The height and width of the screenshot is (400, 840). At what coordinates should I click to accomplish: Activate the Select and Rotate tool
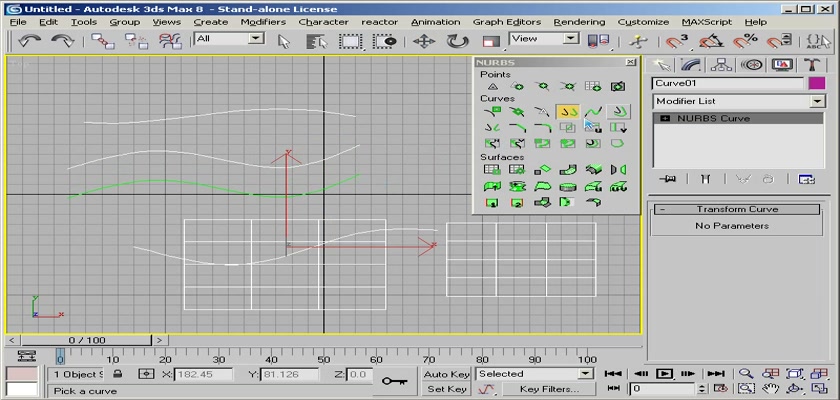coord(457,41)
